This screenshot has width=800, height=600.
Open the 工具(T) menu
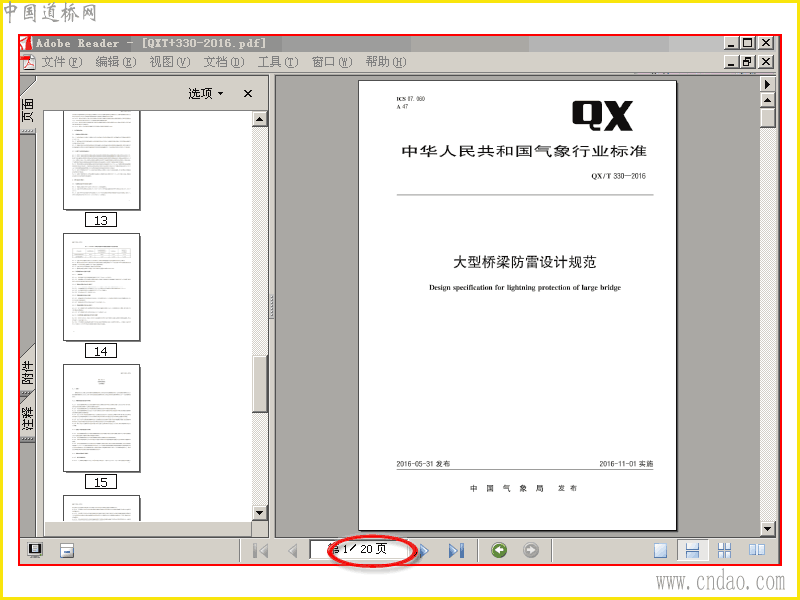tap(278, 62)
